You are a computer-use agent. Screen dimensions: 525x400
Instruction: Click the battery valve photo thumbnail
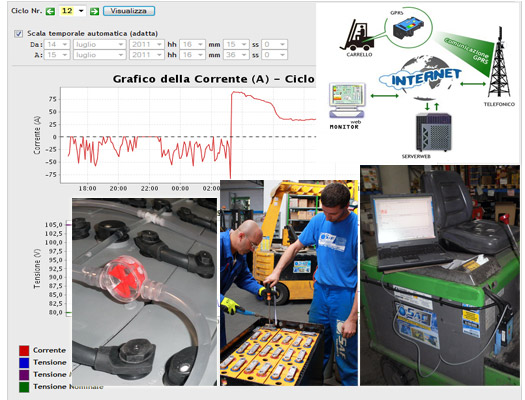[145, 292]
